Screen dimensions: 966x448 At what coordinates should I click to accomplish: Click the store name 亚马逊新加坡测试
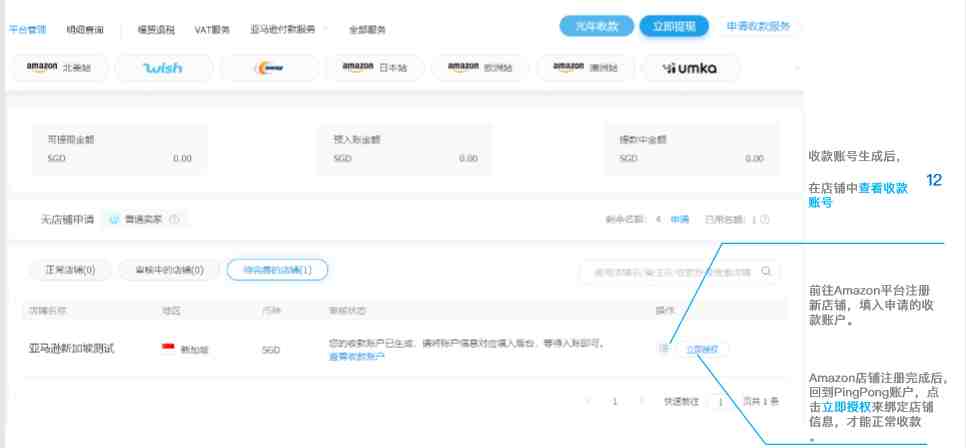71,348
